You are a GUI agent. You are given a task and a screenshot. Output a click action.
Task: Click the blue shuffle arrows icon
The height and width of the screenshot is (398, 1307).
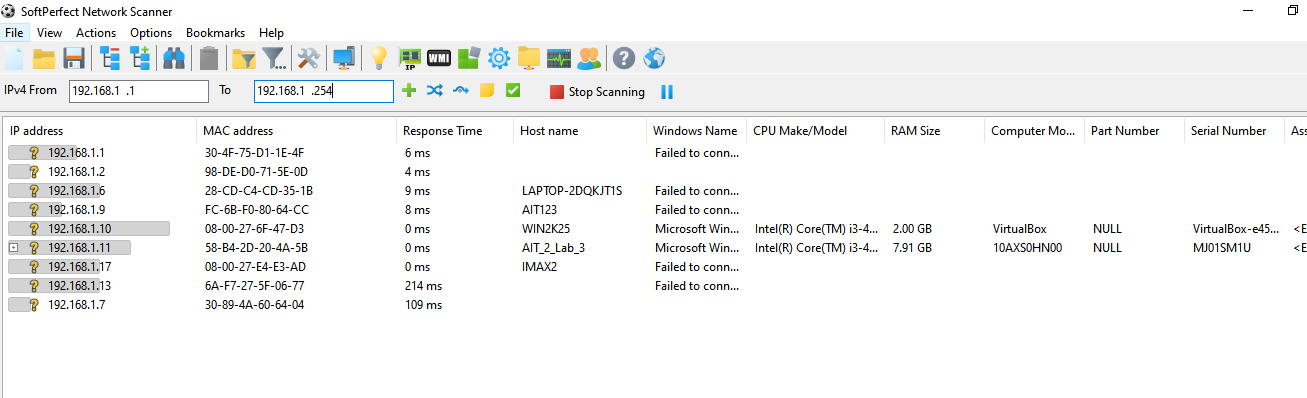[434, 91]
